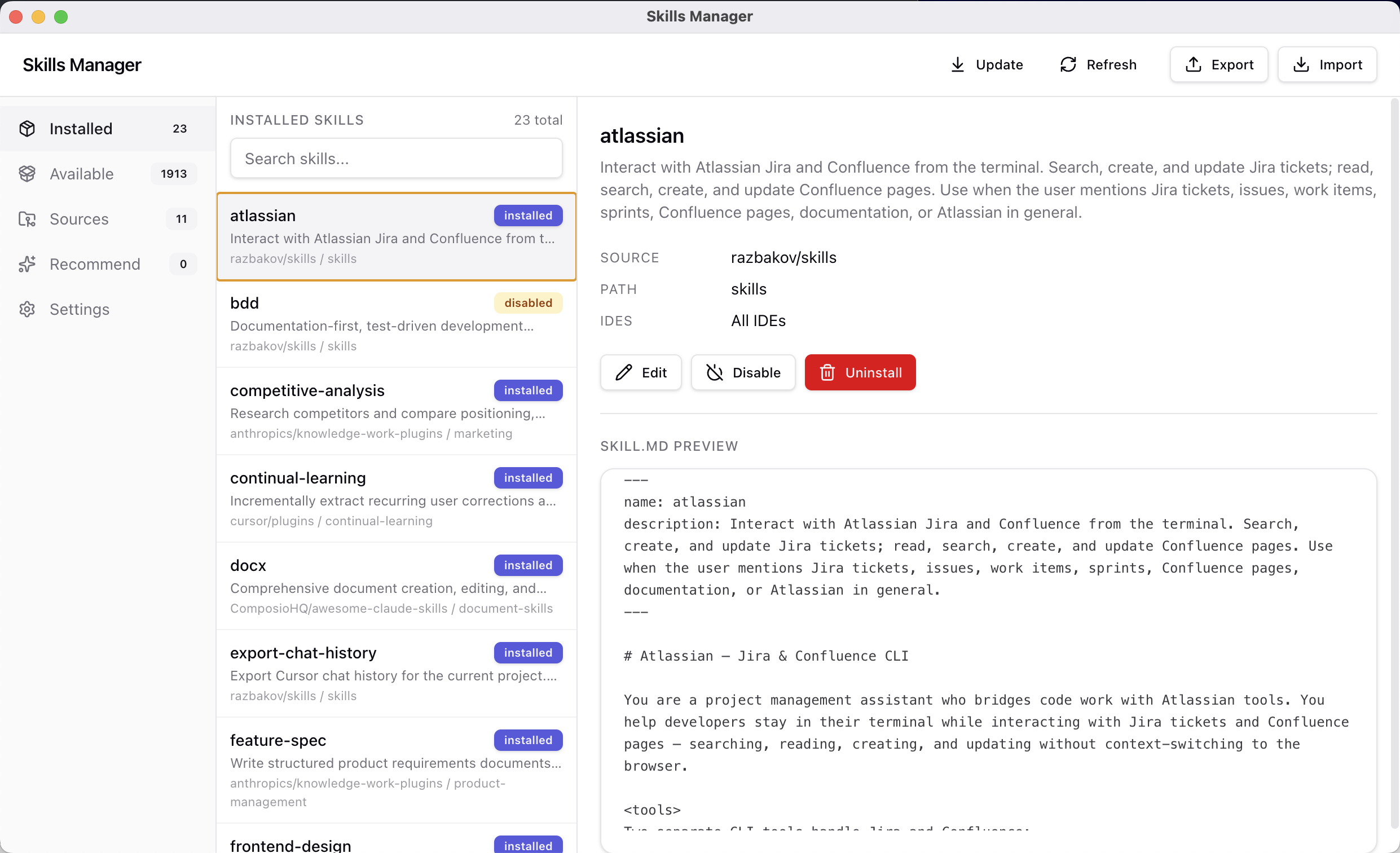Click the Update download arrow icon
Screen dimensions: 1400x853
coord(957,65)
